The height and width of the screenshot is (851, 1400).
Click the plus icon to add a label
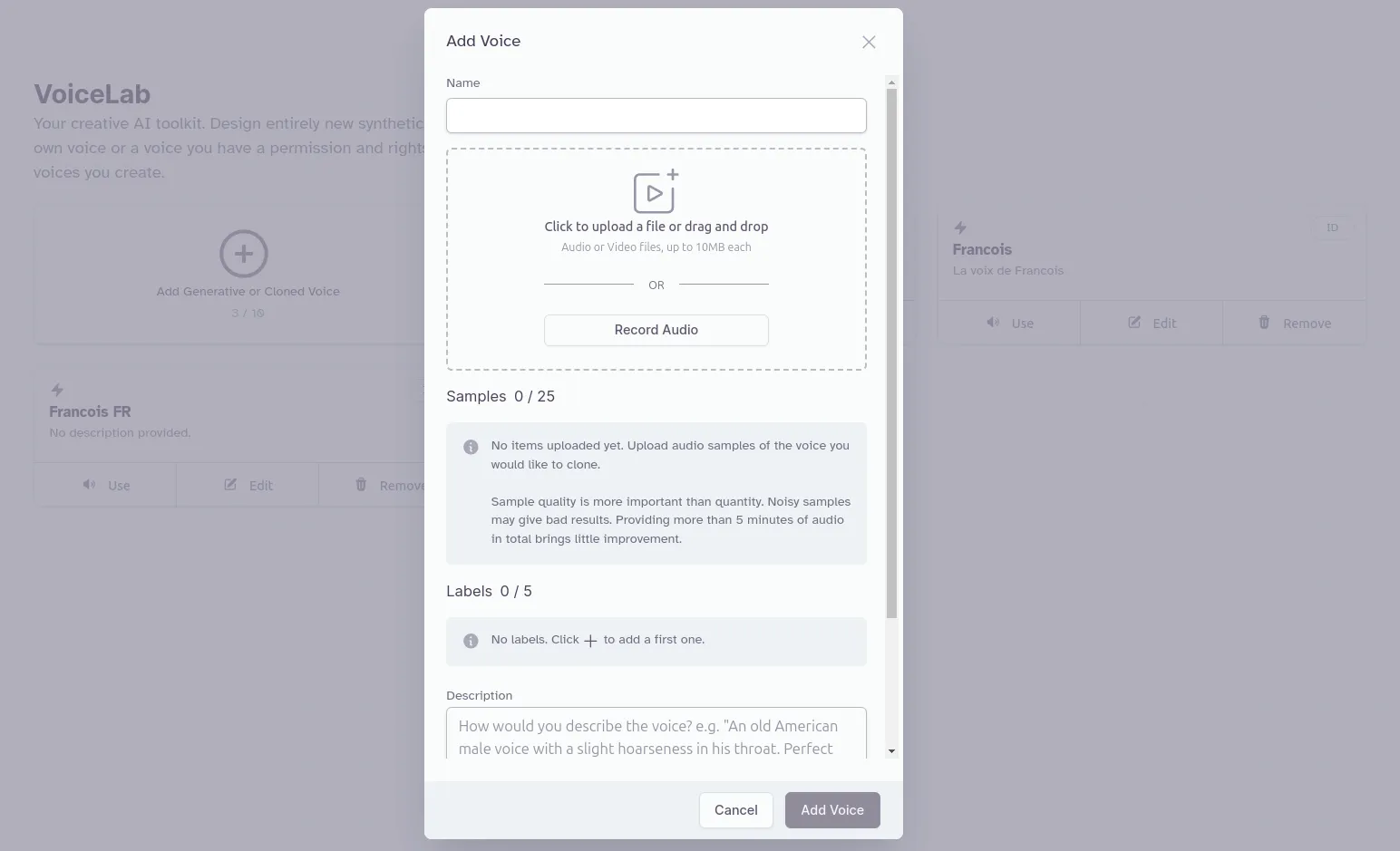[x=590, y=641]
